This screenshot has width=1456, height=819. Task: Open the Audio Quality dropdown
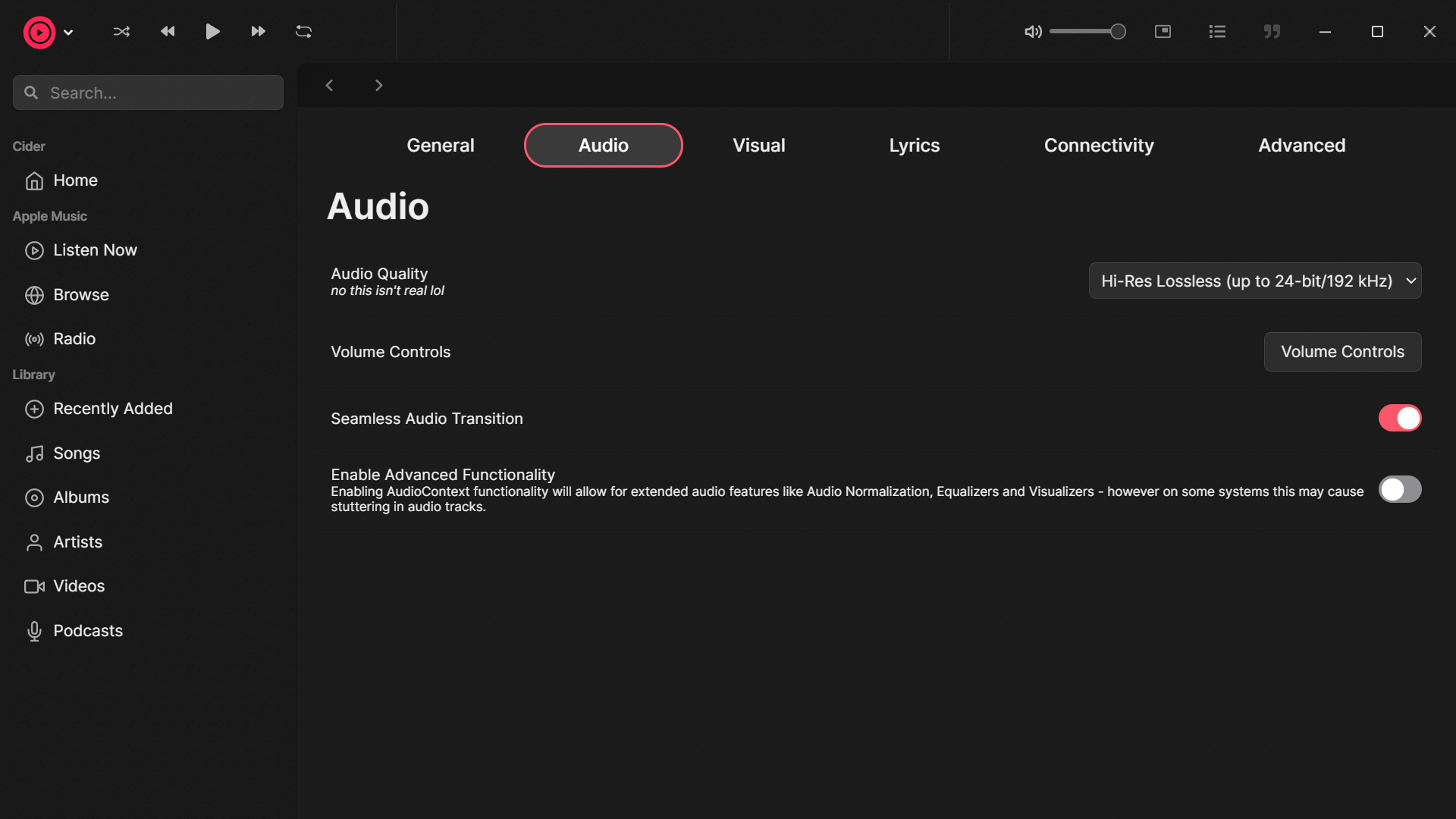pyautogui.click(x=1254, y=281)
